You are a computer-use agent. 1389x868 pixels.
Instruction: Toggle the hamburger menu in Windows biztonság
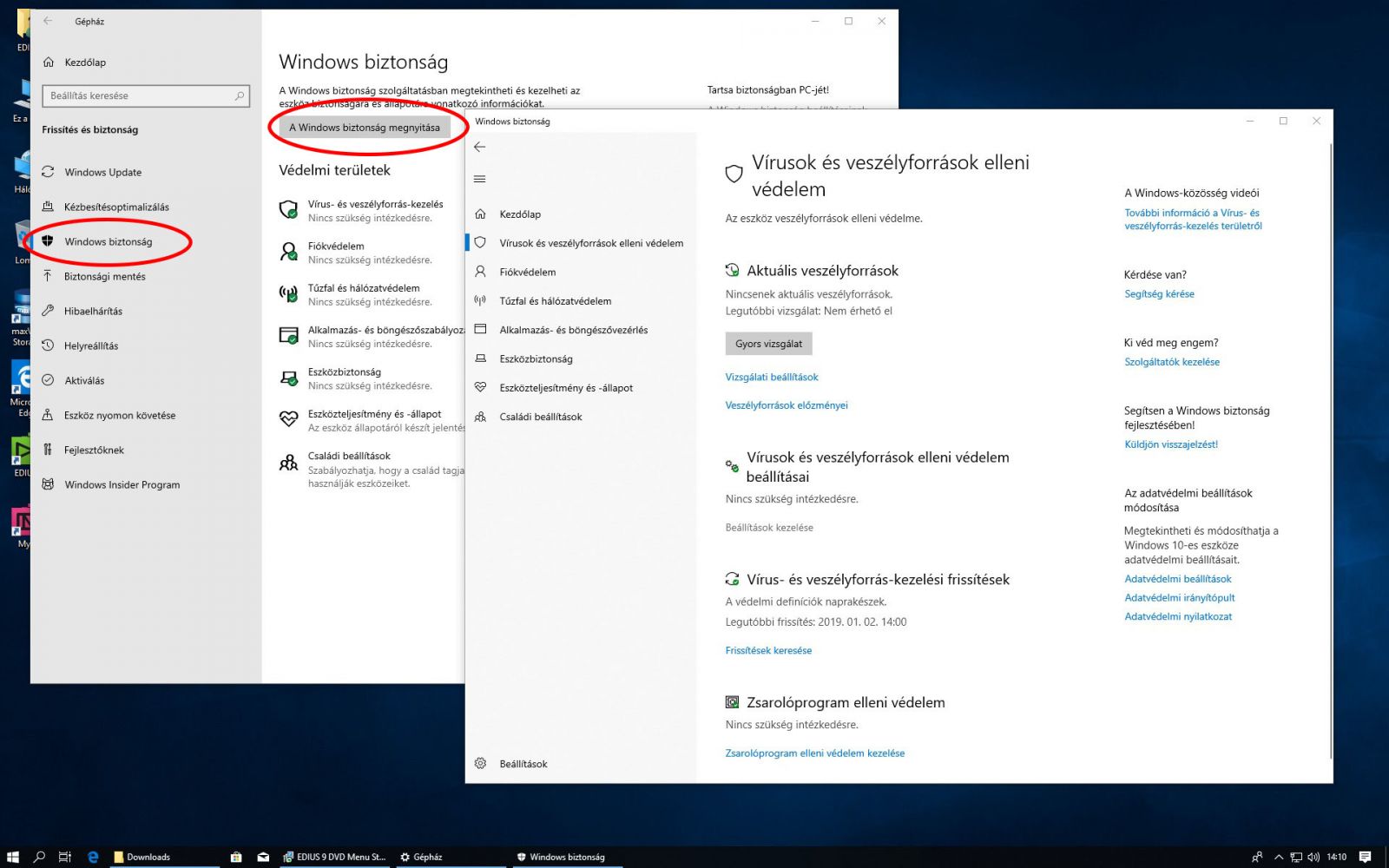click(x=479, y=179)
